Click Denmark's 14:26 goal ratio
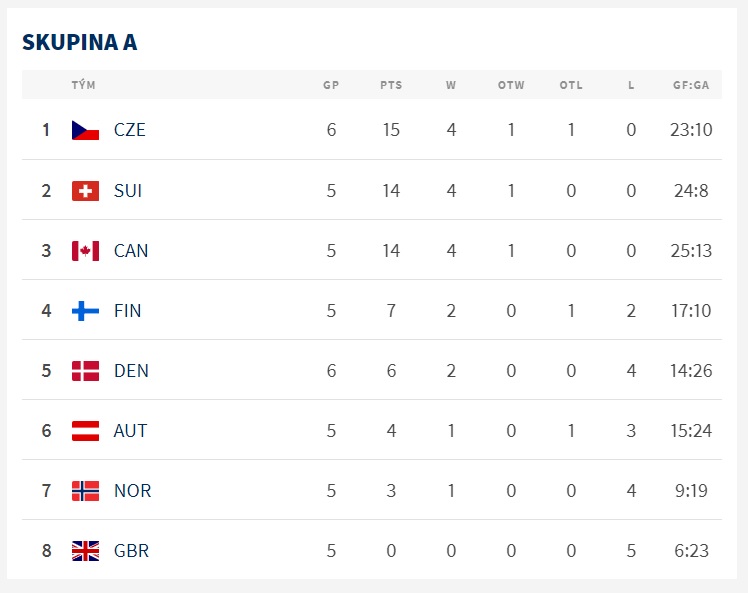The width and height of the screenshot is (748, 593). (x=691, y=371)
